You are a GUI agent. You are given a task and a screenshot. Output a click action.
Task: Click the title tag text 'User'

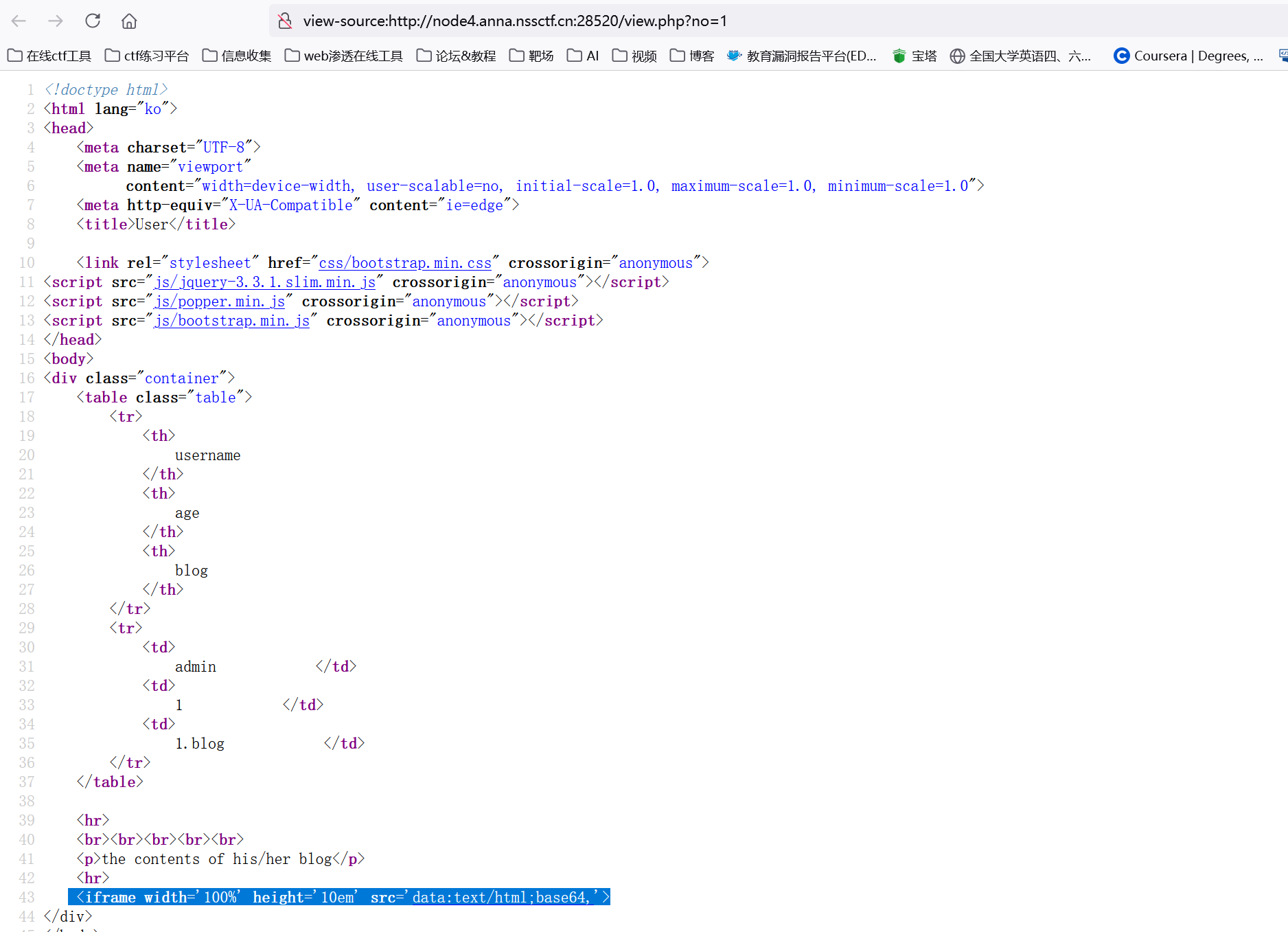(152, 225)
